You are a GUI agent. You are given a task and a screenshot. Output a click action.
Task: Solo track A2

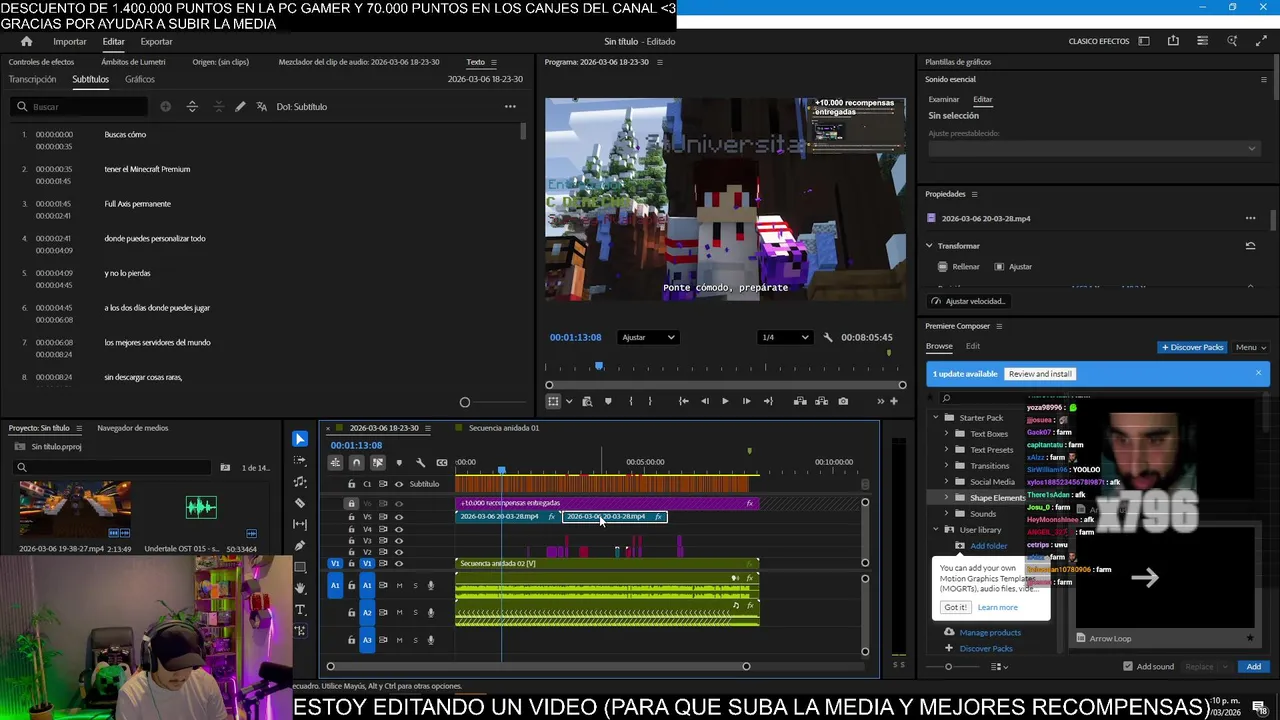click(415, 612)
